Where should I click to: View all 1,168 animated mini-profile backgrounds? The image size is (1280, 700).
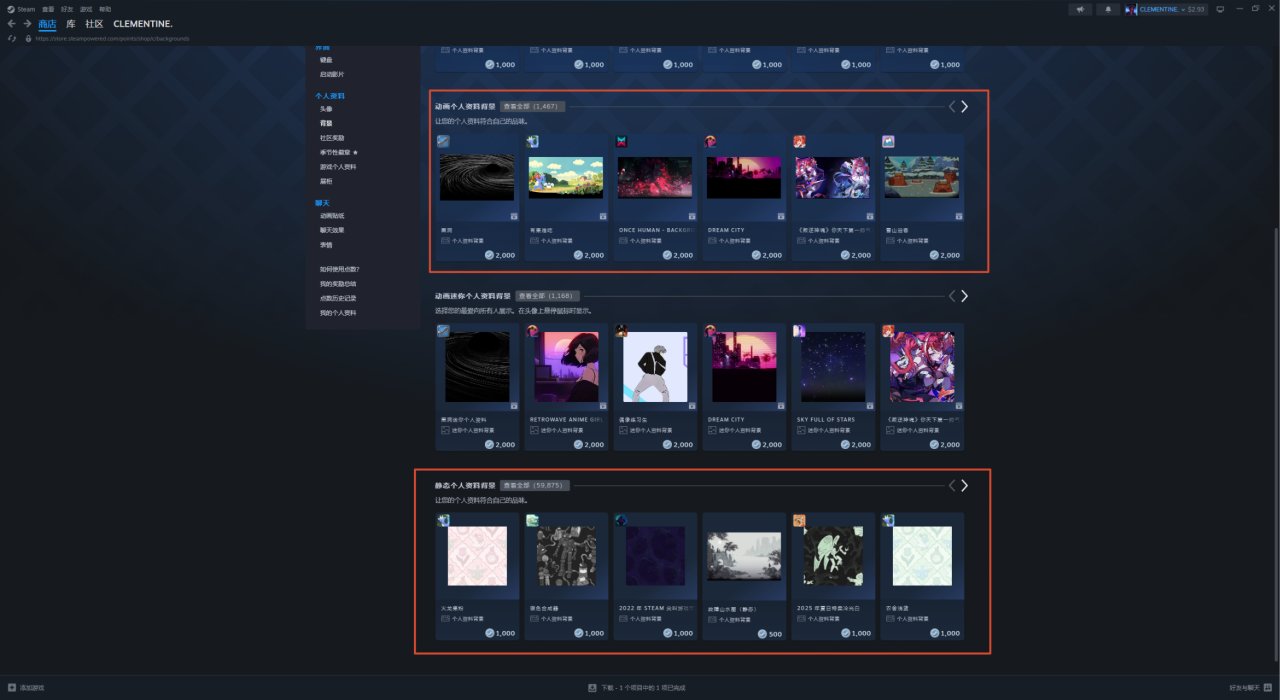click(546, 296)
